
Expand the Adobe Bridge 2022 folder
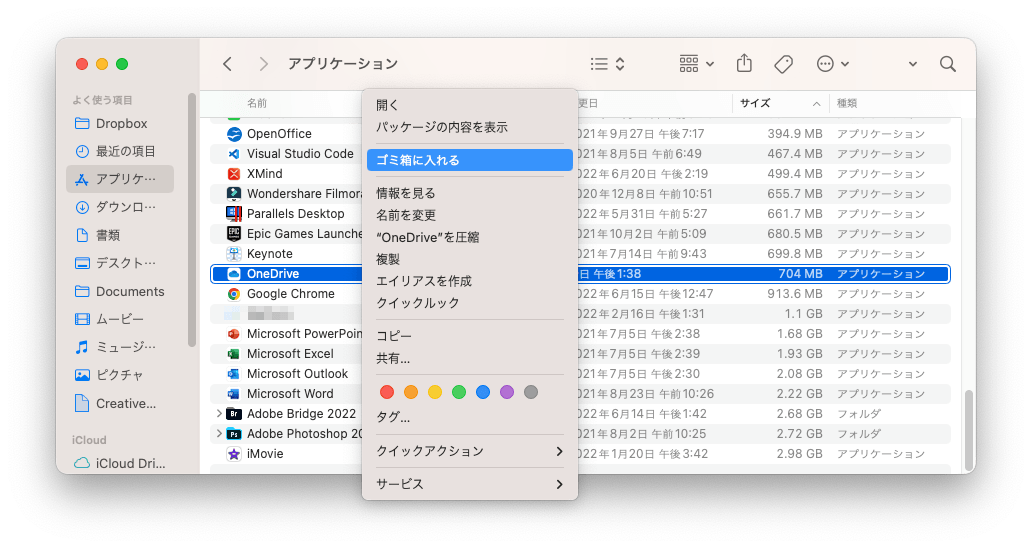click(219, 414)
